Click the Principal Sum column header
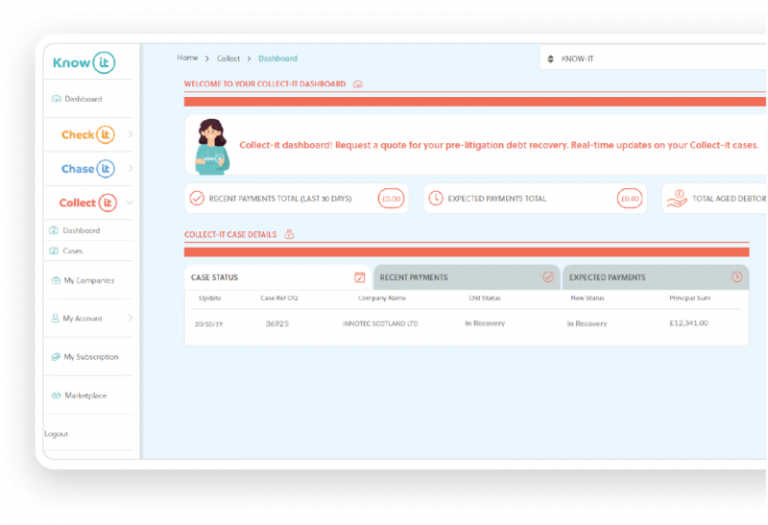The height and width of the screenshot is (525, 768). click(690, 298)
